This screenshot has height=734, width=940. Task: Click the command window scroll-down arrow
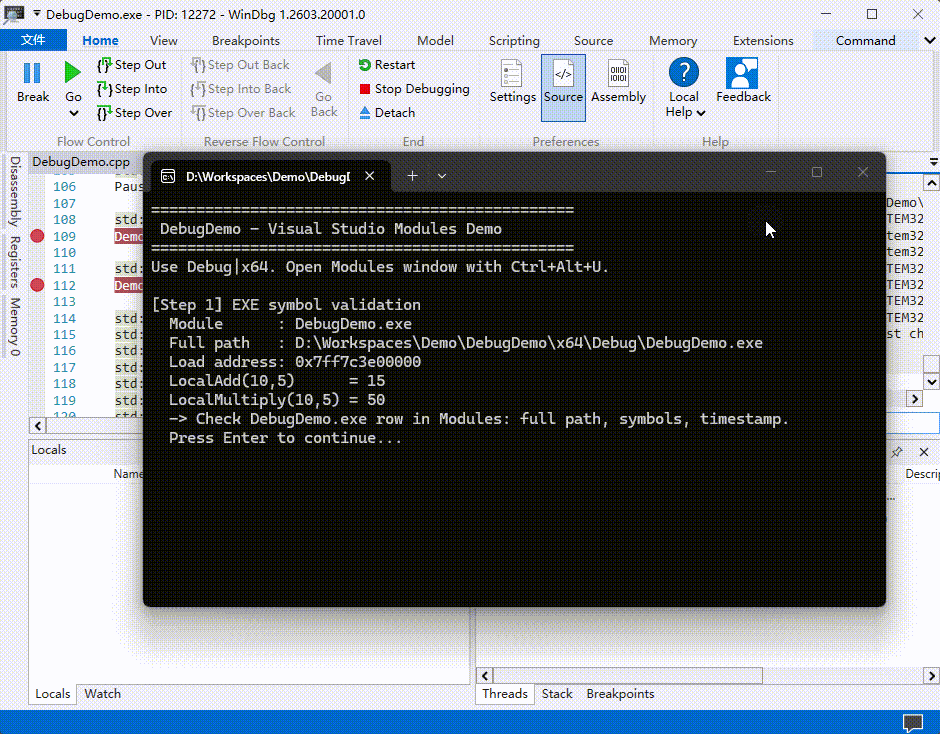pos(931,382)
